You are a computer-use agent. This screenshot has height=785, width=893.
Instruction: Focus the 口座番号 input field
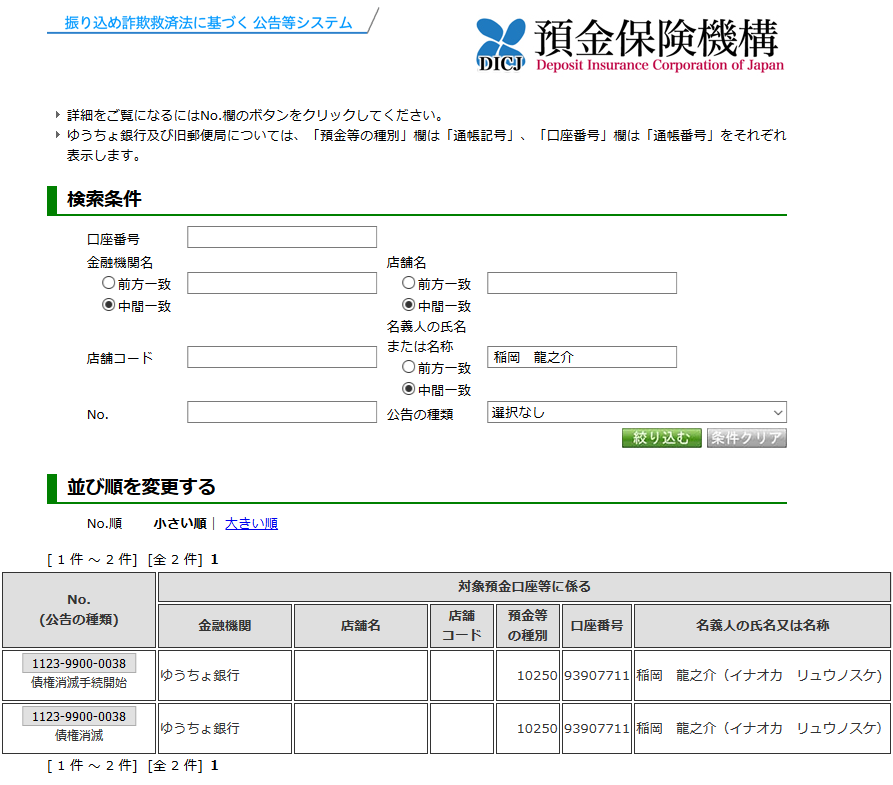282,237
